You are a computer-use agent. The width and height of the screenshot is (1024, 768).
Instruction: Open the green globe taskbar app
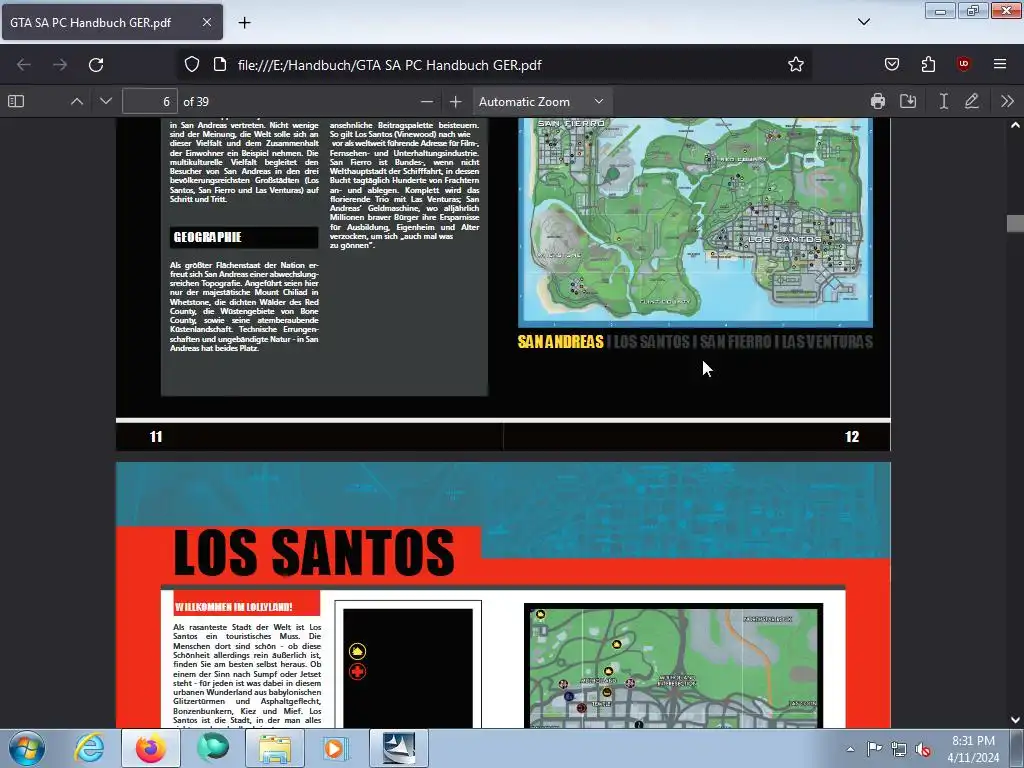tap(213, 748)
